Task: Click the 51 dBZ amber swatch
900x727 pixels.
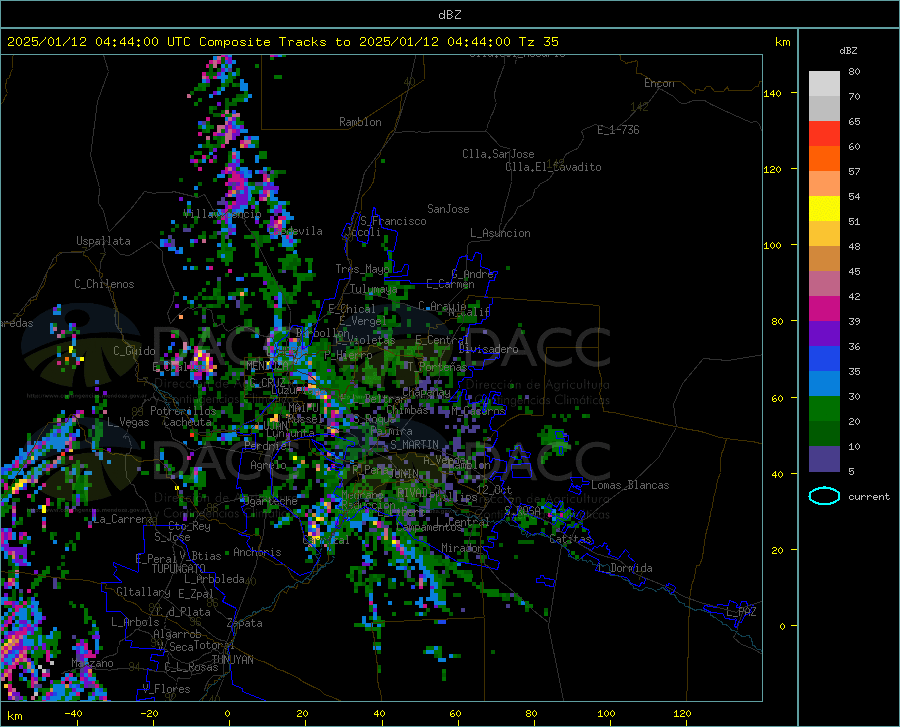Action: click(x=824, y=234)
